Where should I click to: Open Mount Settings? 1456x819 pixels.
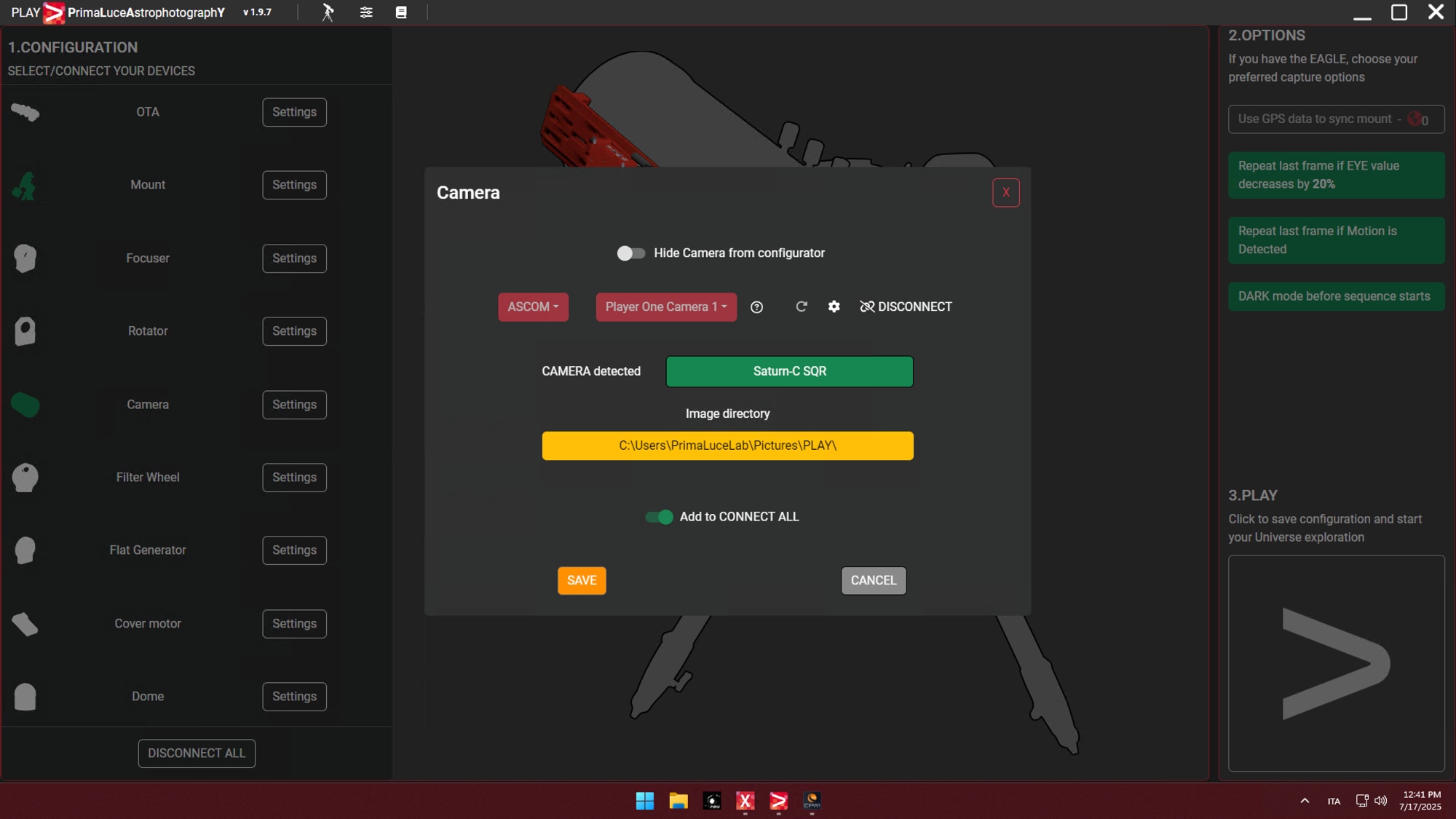[294, 185]
